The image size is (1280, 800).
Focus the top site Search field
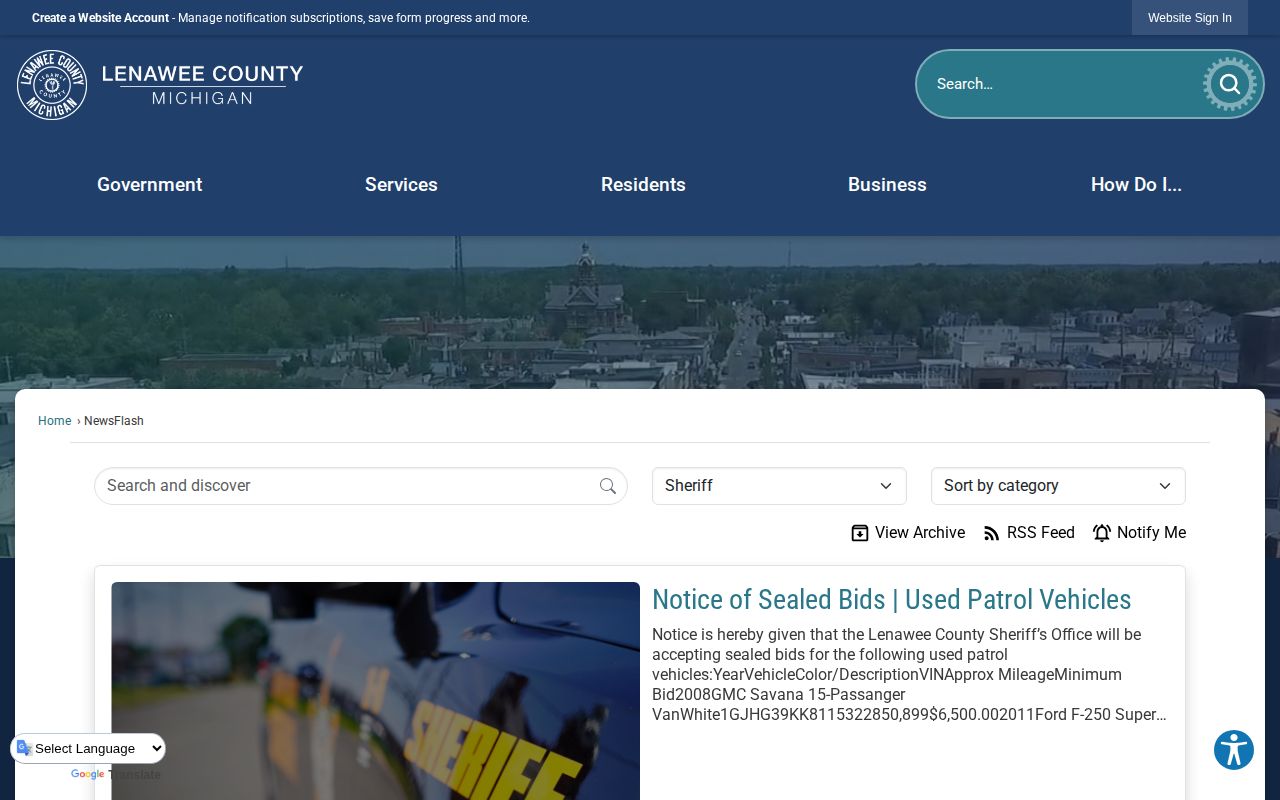coord(1060,84)
